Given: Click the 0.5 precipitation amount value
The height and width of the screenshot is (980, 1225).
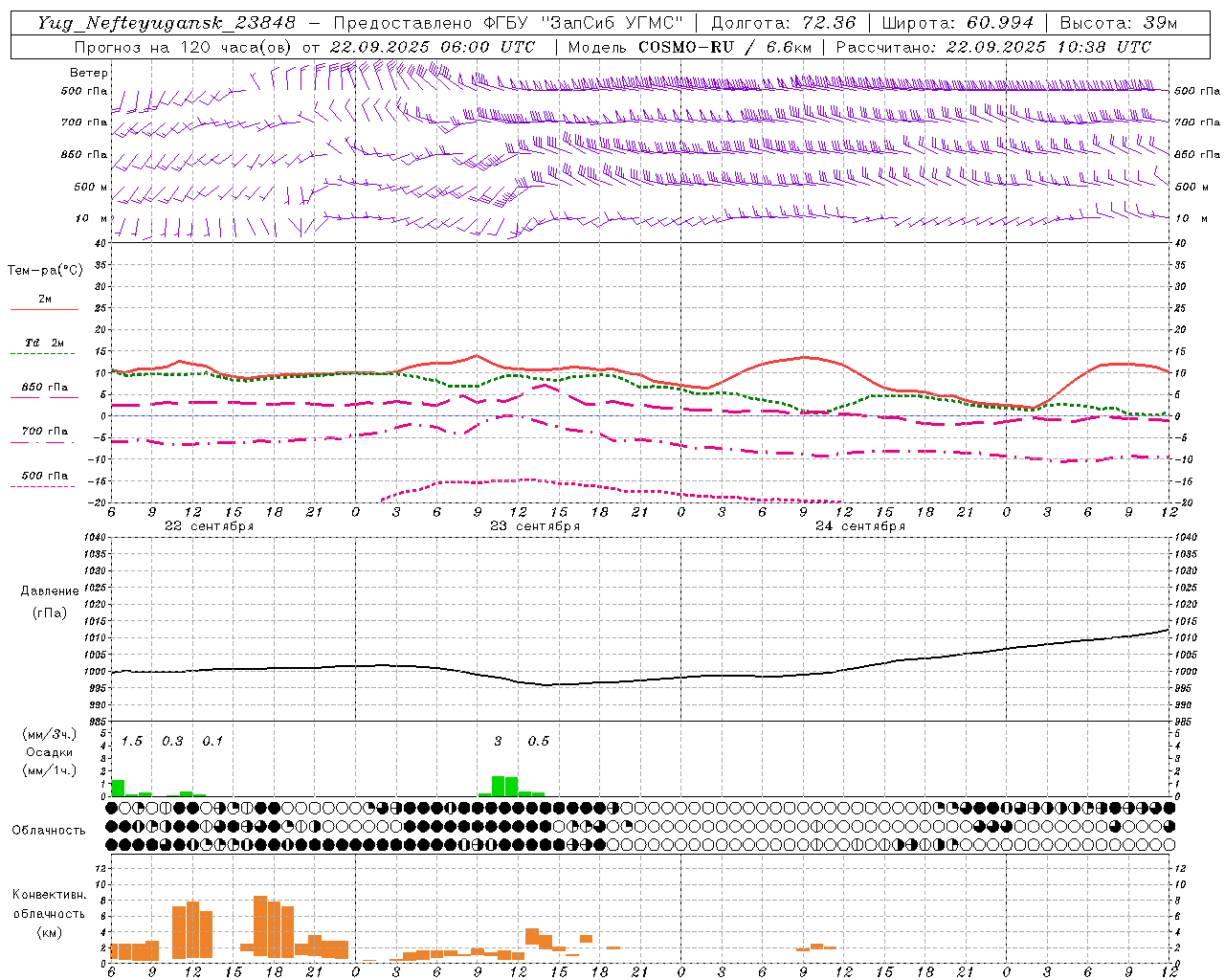Looking at the screenshot, I should point(539,742).
